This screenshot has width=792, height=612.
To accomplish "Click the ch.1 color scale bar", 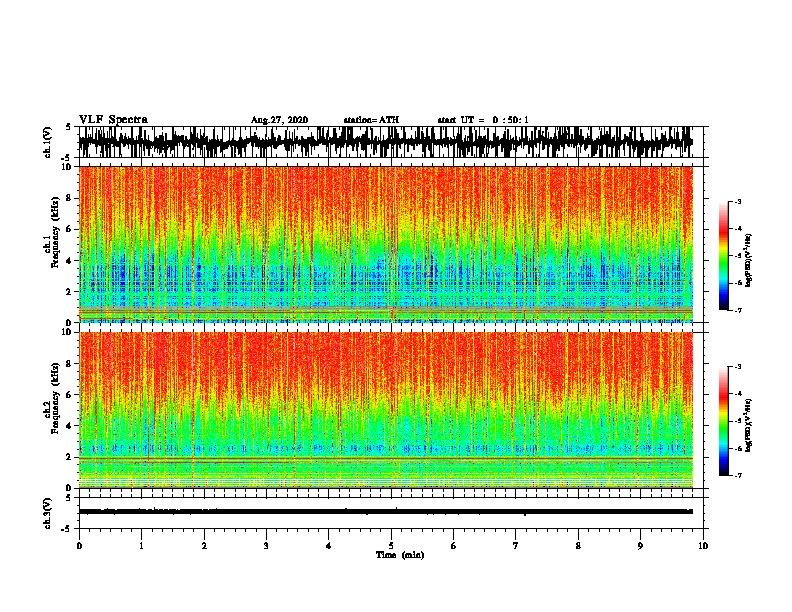I will [724, 256].
